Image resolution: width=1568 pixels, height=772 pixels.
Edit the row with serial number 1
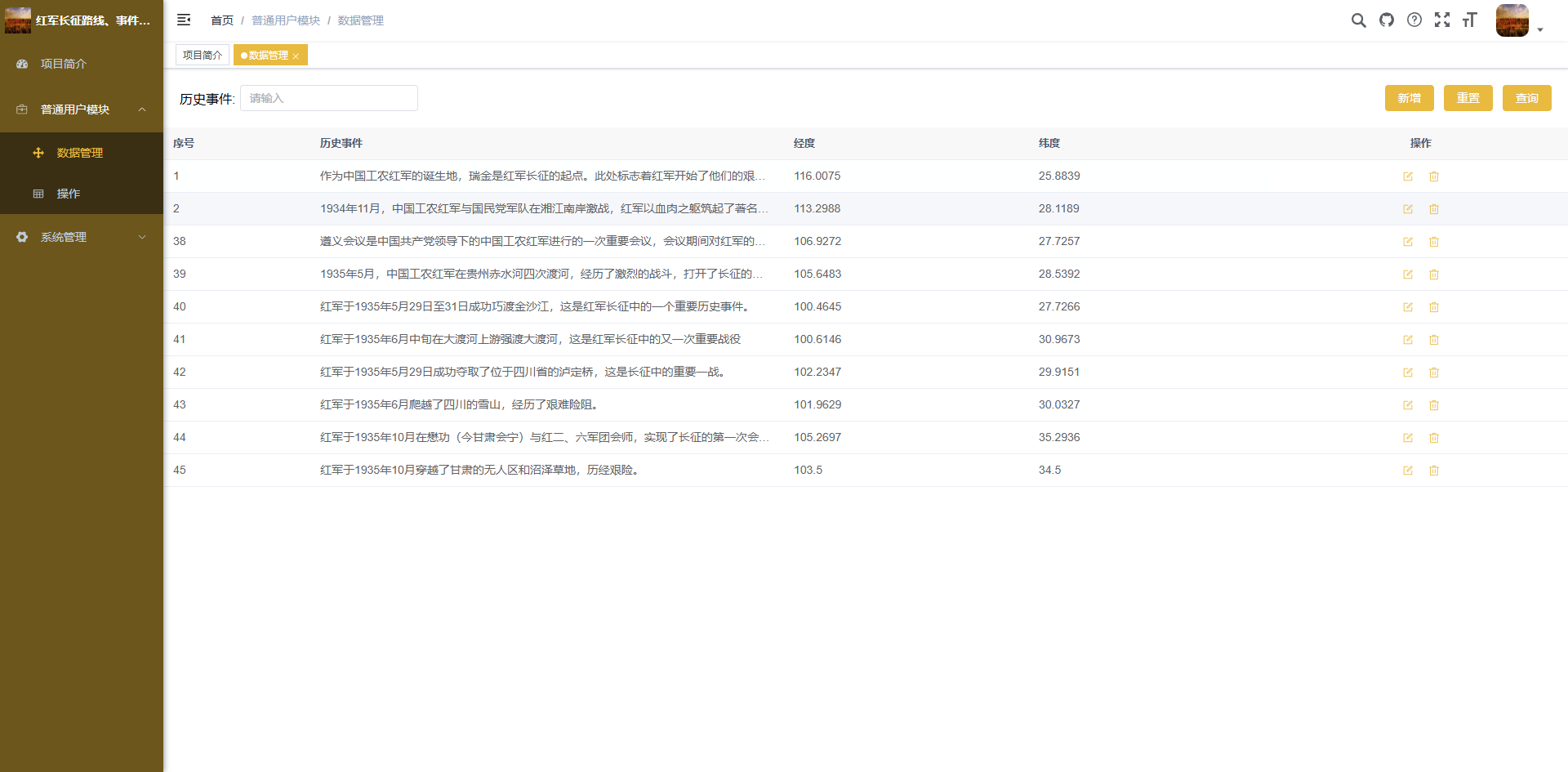(1407, 176)
